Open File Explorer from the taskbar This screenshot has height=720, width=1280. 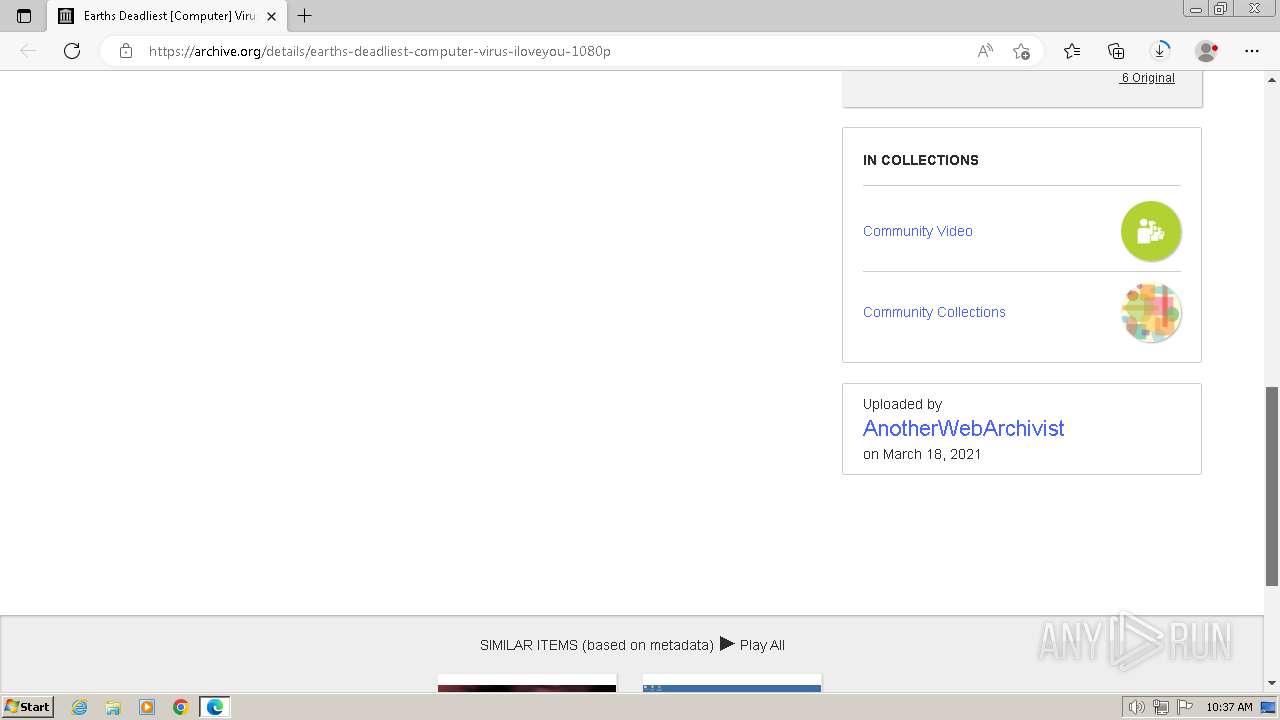(x=113, y=707)
